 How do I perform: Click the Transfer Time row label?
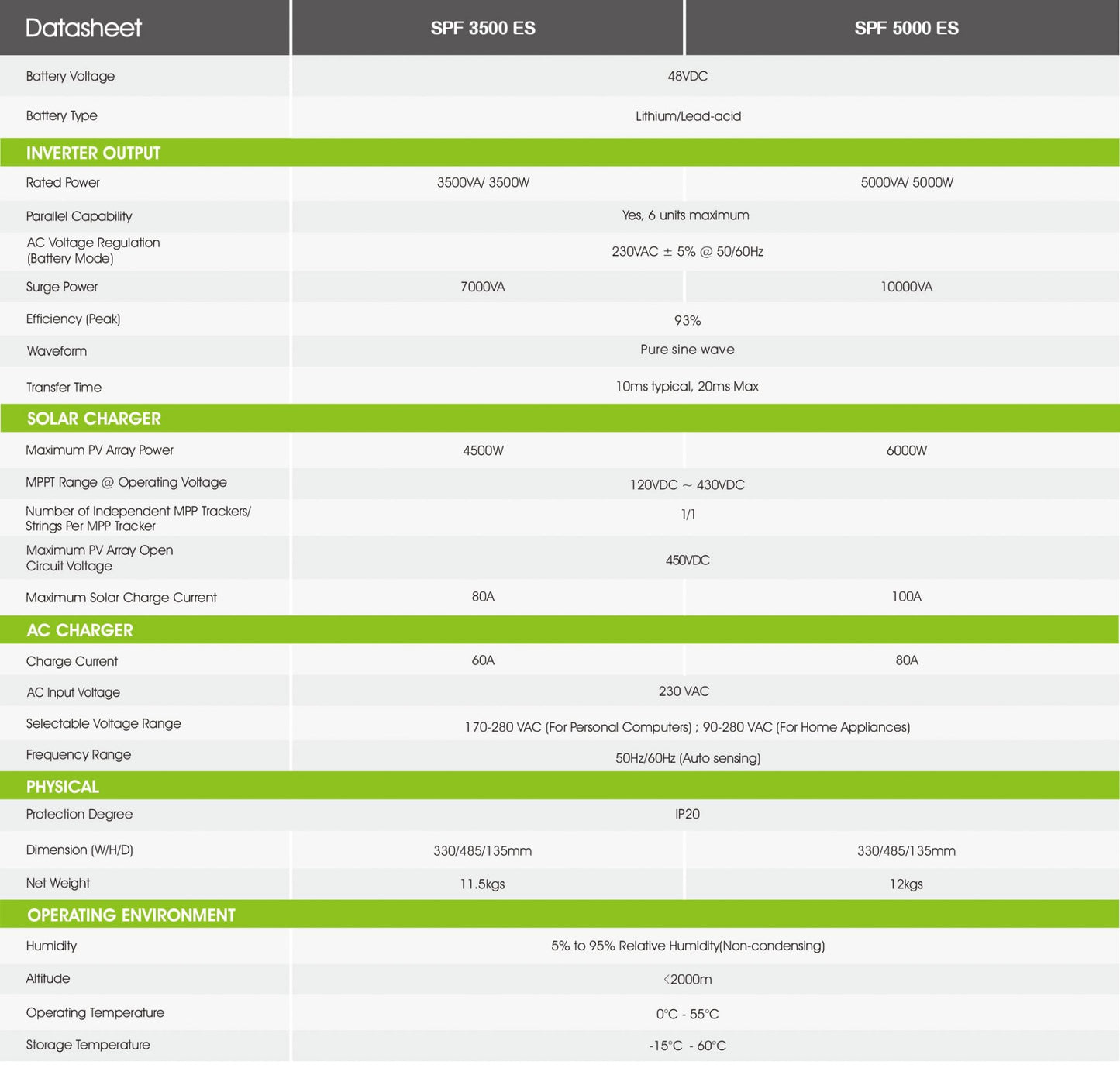pyautogui.click(x=64, y=388)
